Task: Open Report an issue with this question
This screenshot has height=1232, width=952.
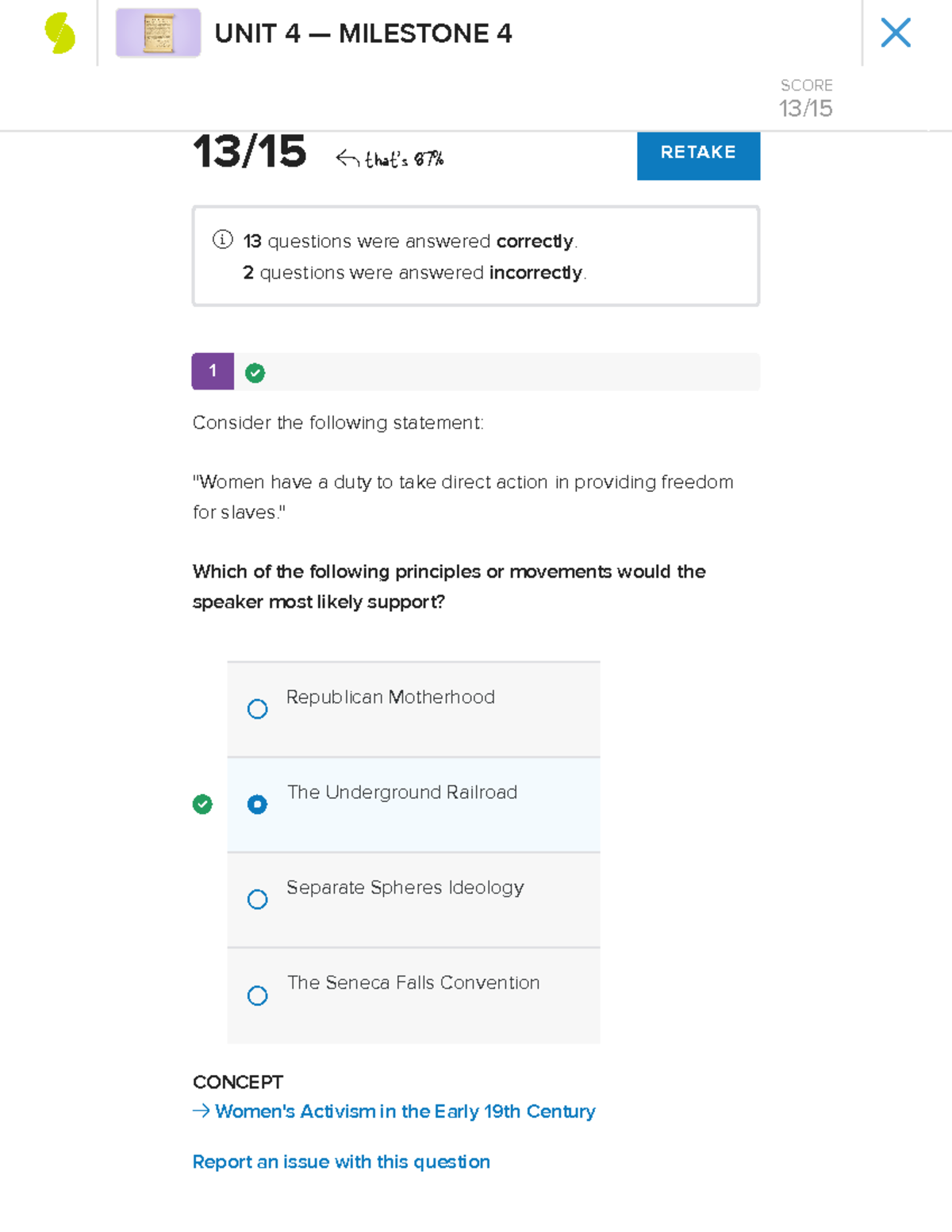Action: [341, 1162]
